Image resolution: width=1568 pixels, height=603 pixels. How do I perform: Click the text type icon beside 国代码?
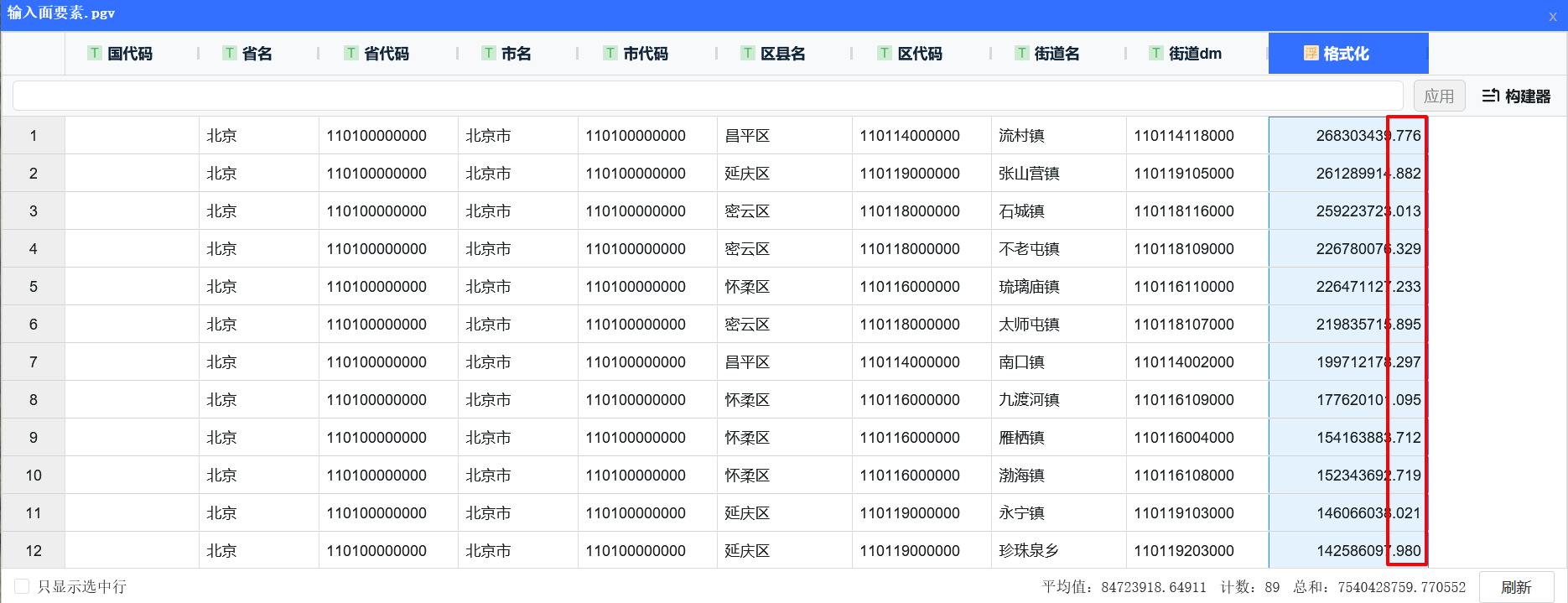click(95, 53)
